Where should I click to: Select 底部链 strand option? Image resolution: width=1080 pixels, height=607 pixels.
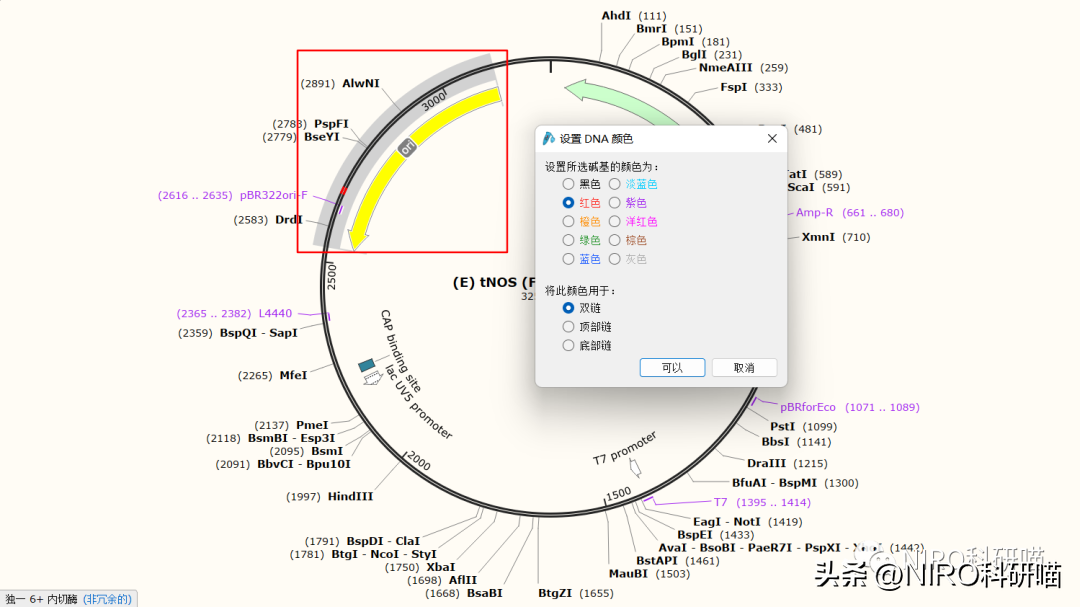tap(568, 345)
